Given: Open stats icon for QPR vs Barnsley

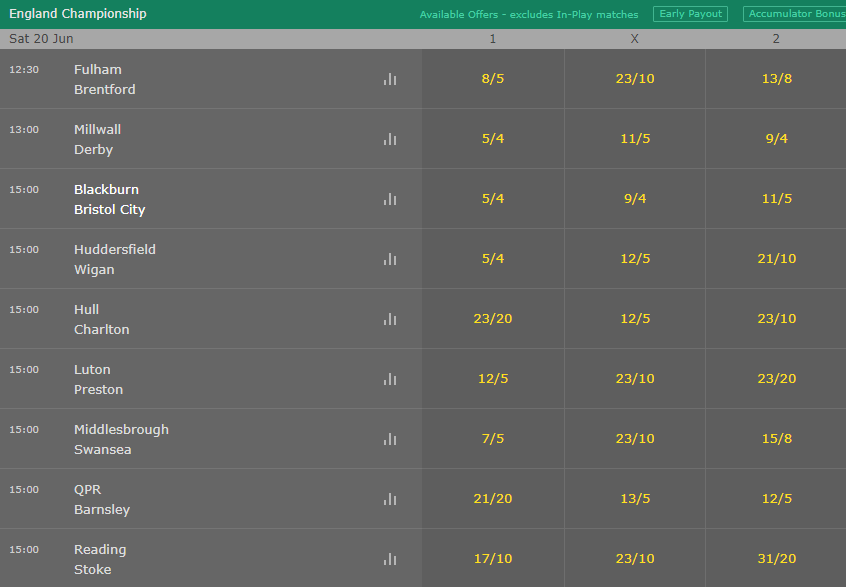Looking at the screenshot, I should click(x=390, y=499).
